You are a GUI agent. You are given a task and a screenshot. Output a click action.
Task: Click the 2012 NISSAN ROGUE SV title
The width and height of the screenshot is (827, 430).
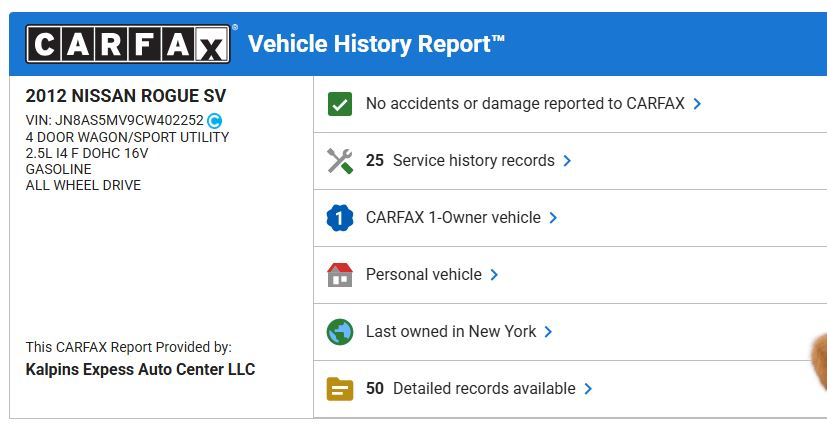click(126, 97)
